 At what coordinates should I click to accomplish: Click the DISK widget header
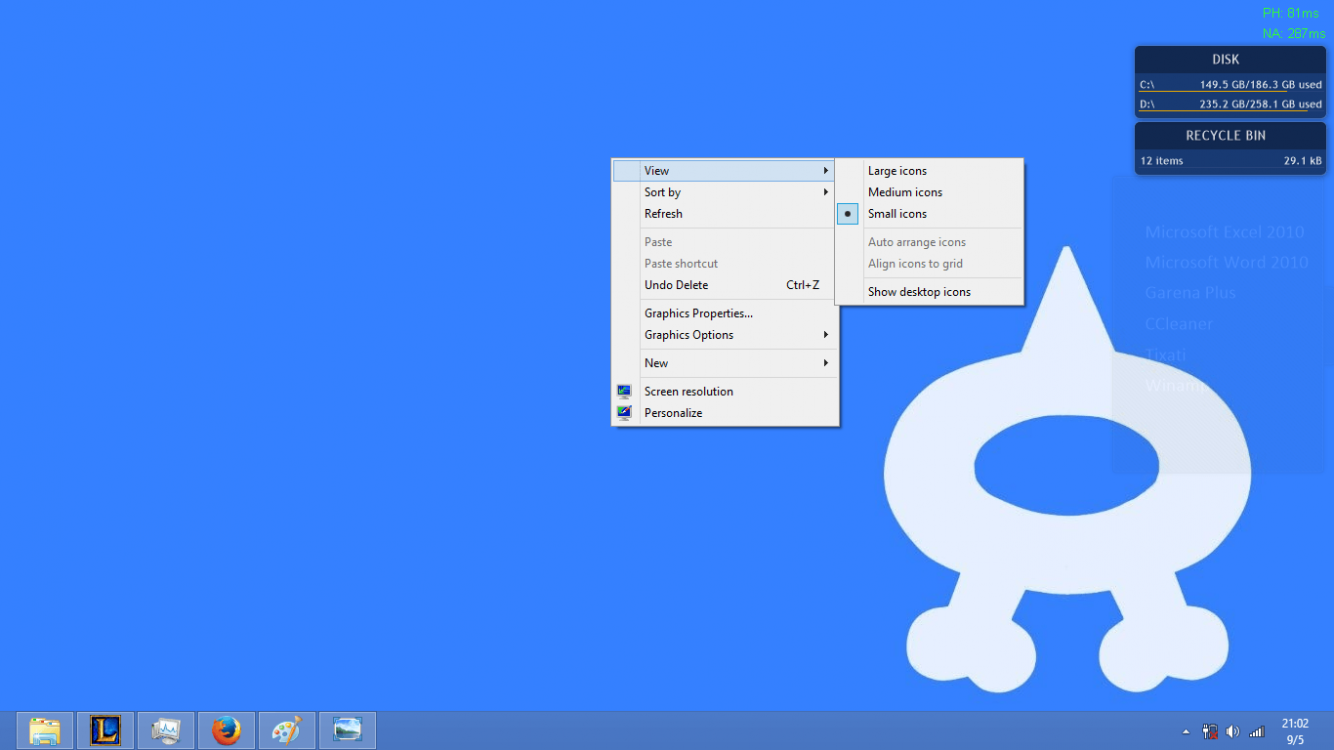tap(1230, 60)
